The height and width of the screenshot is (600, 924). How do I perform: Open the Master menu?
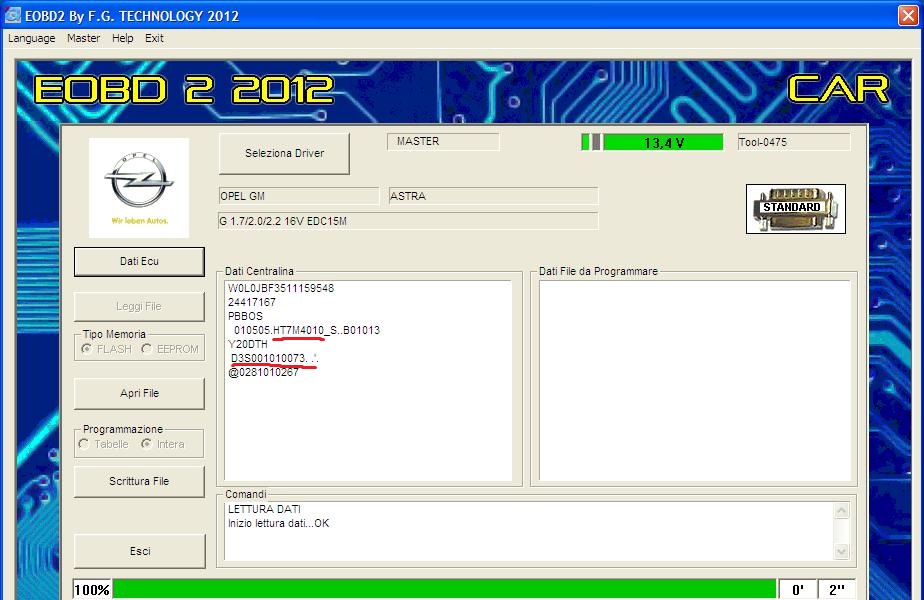(83, 38)
